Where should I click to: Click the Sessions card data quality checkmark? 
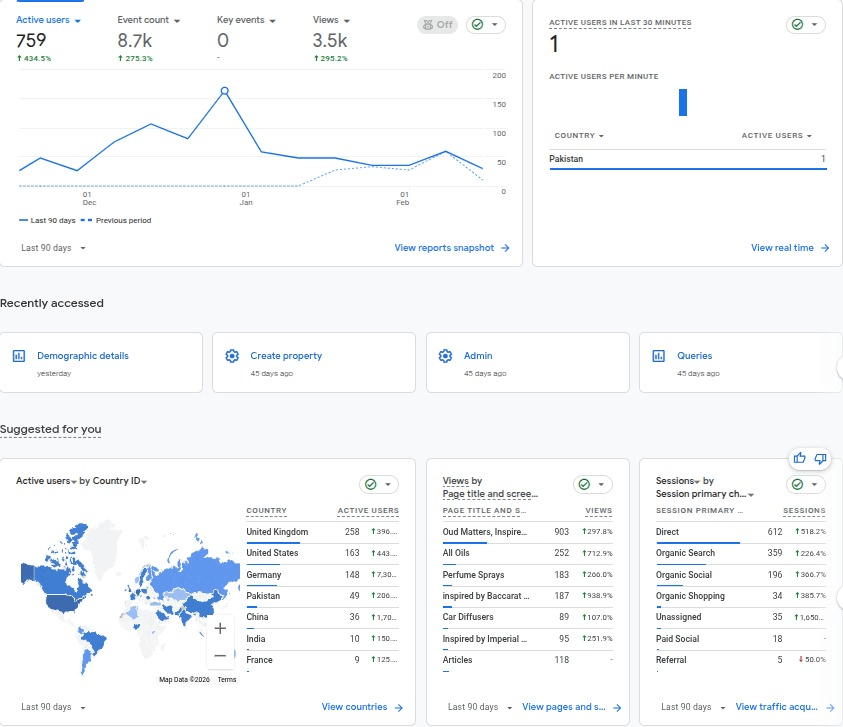coord(806,484)
